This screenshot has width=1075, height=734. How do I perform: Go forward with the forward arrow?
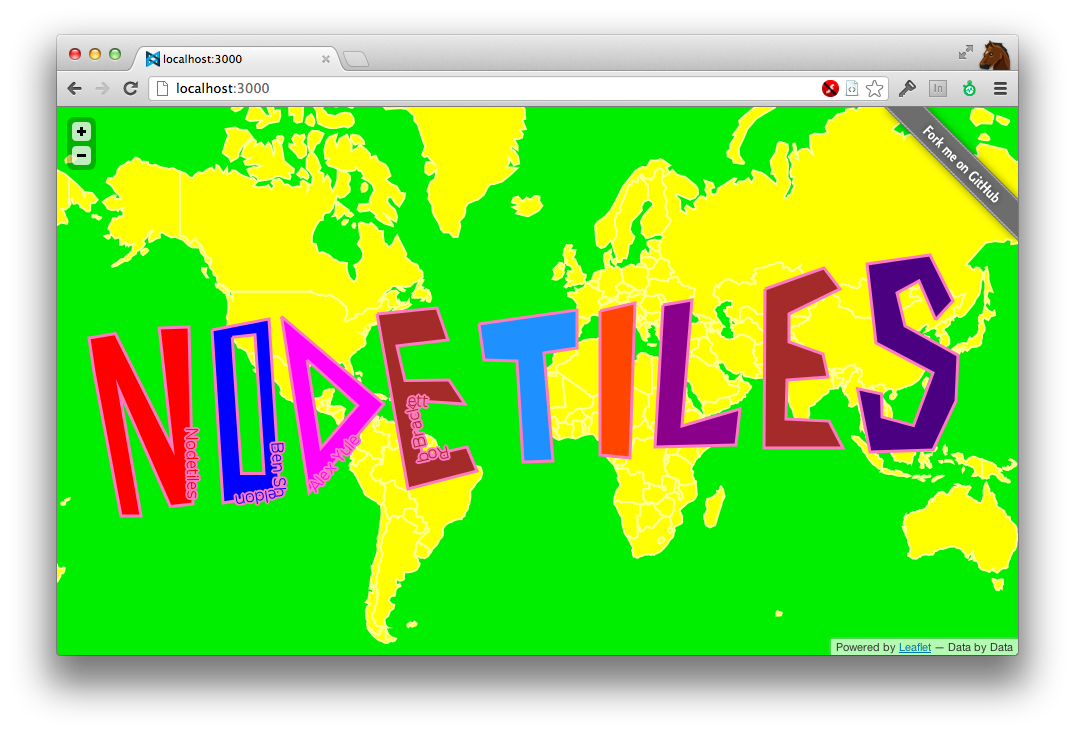point(102,88)
